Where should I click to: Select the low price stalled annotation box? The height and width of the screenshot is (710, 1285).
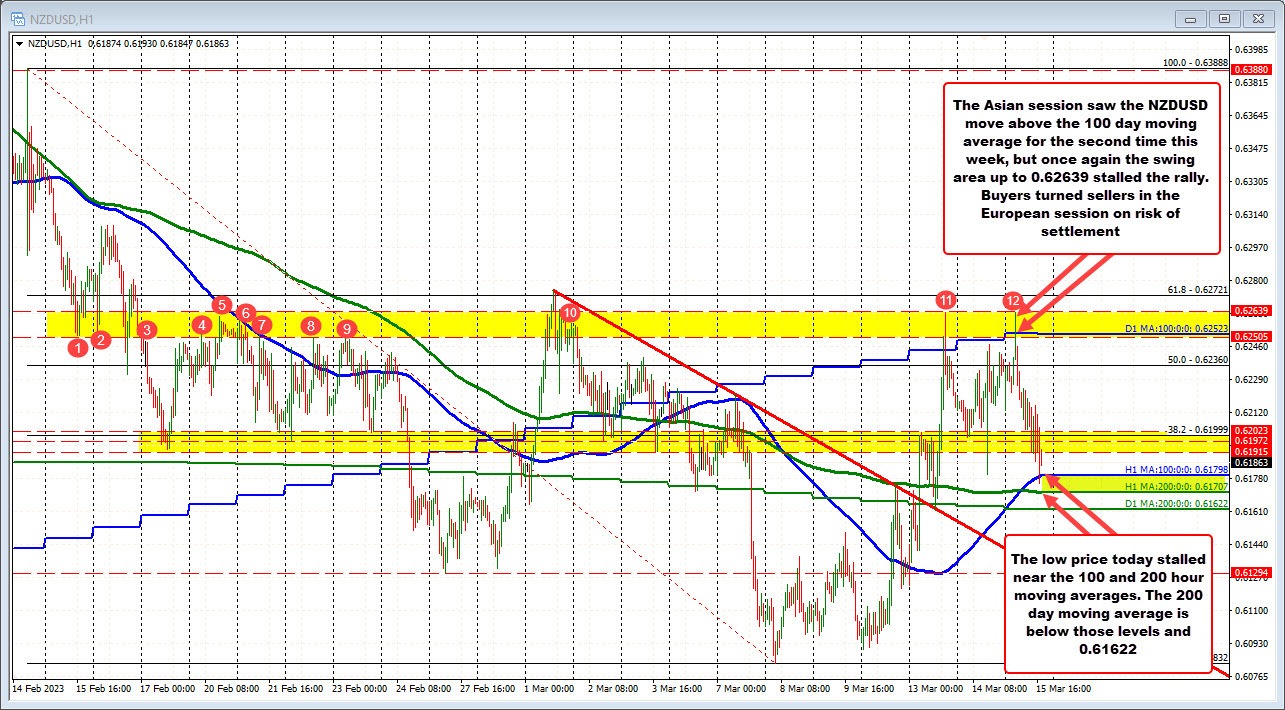pos(1110,603)
